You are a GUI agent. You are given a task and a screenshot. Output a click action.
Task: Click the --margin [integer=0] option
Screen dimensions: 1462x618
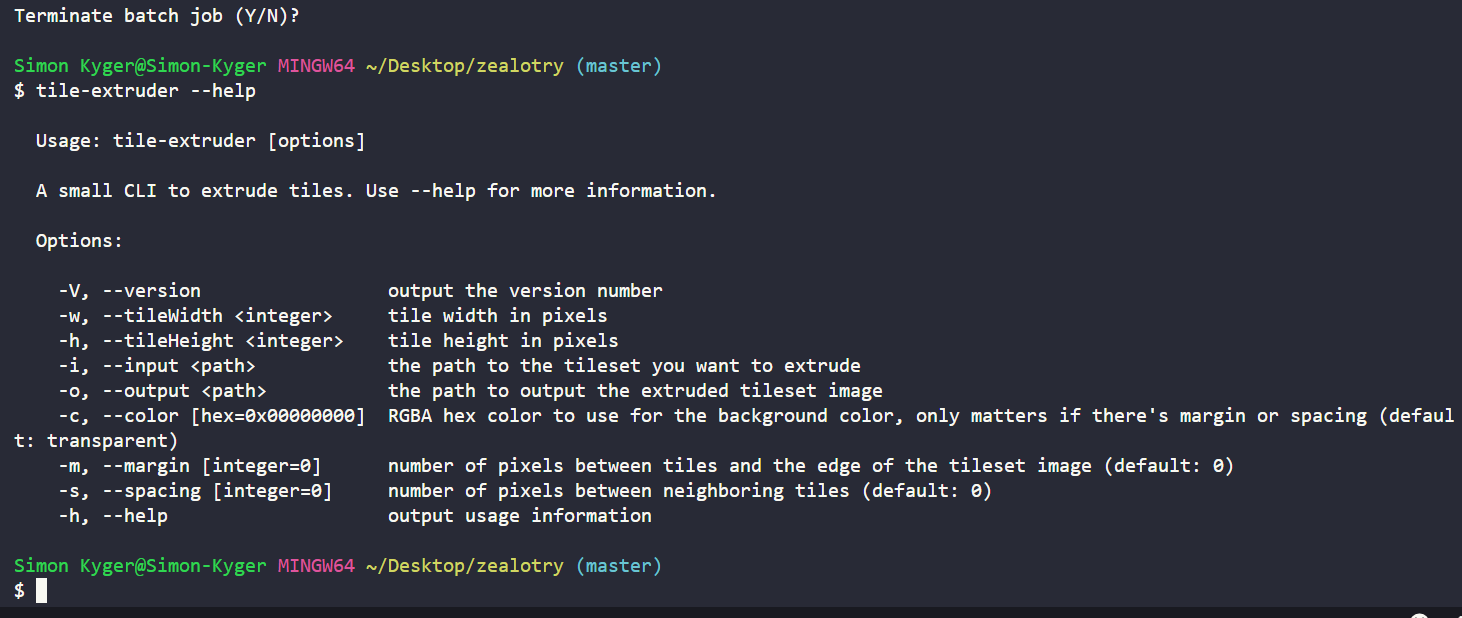point(212,466)
